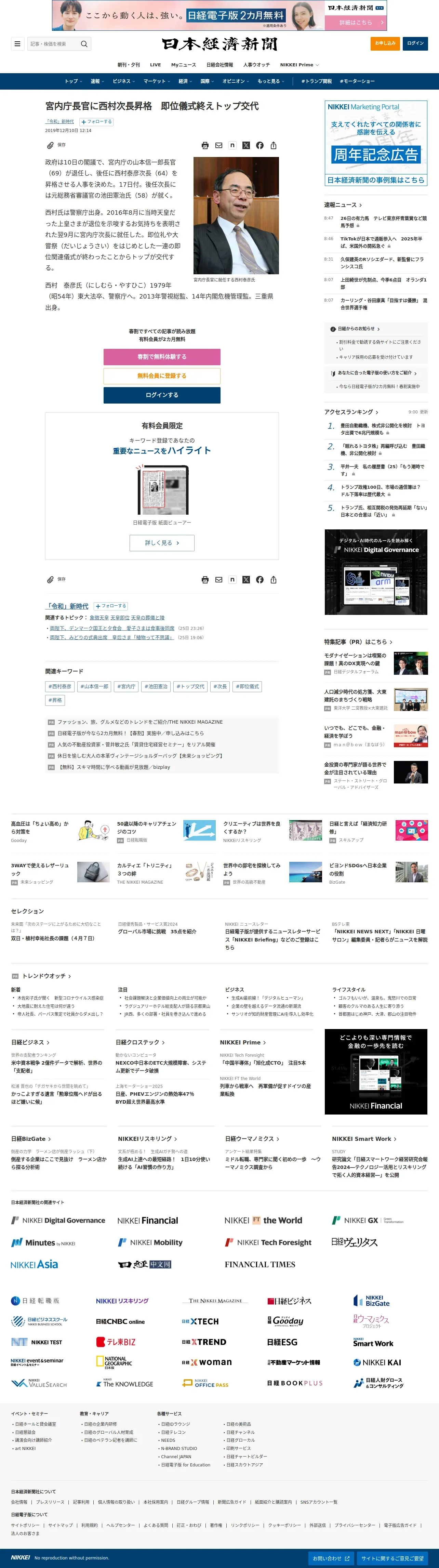
Task: Click the email share icon above the article
Action: (x=218, y=145)
